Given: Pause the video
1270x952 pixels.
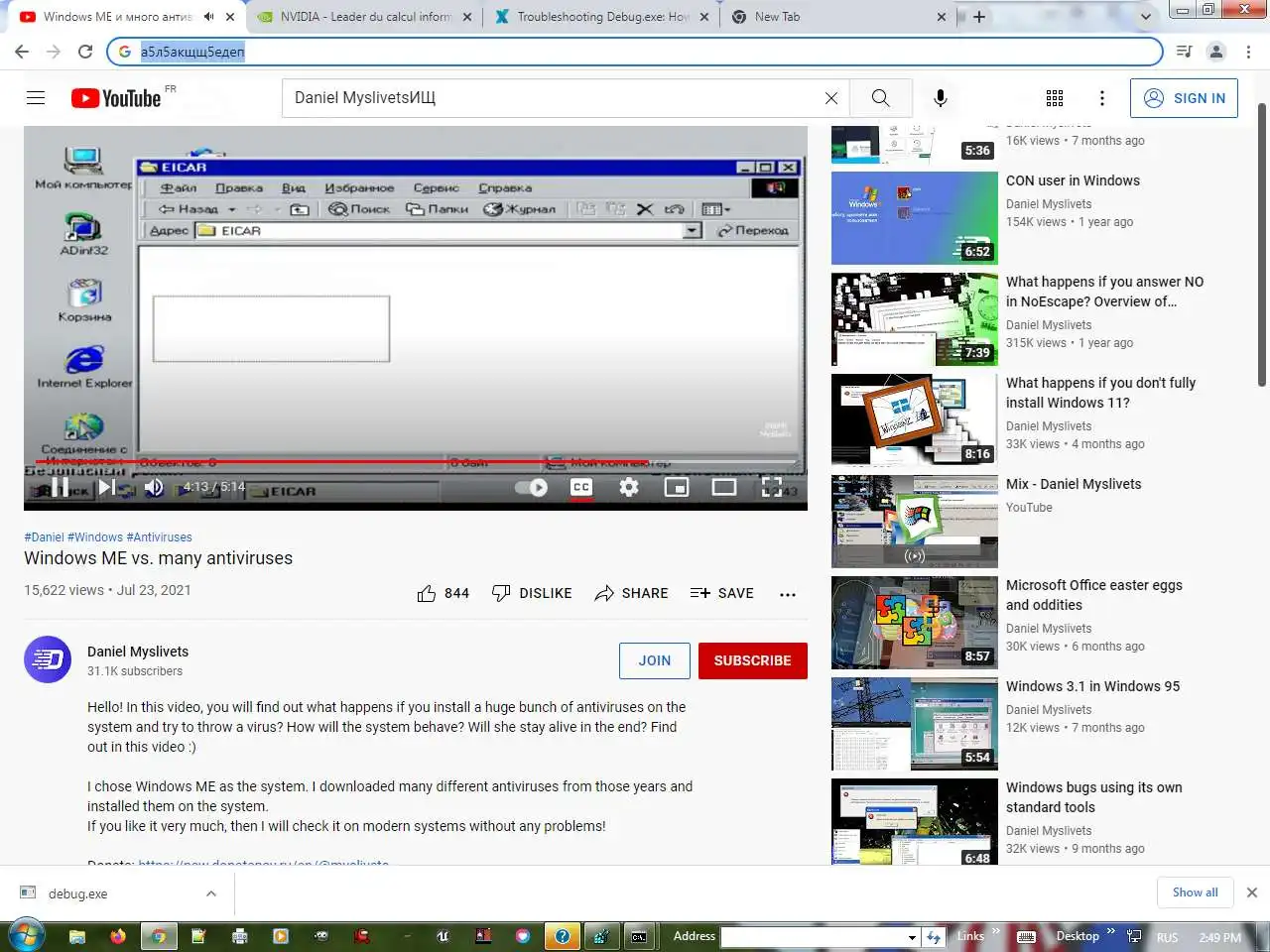Looking at the screenshot, I should [x=60, y=487].
